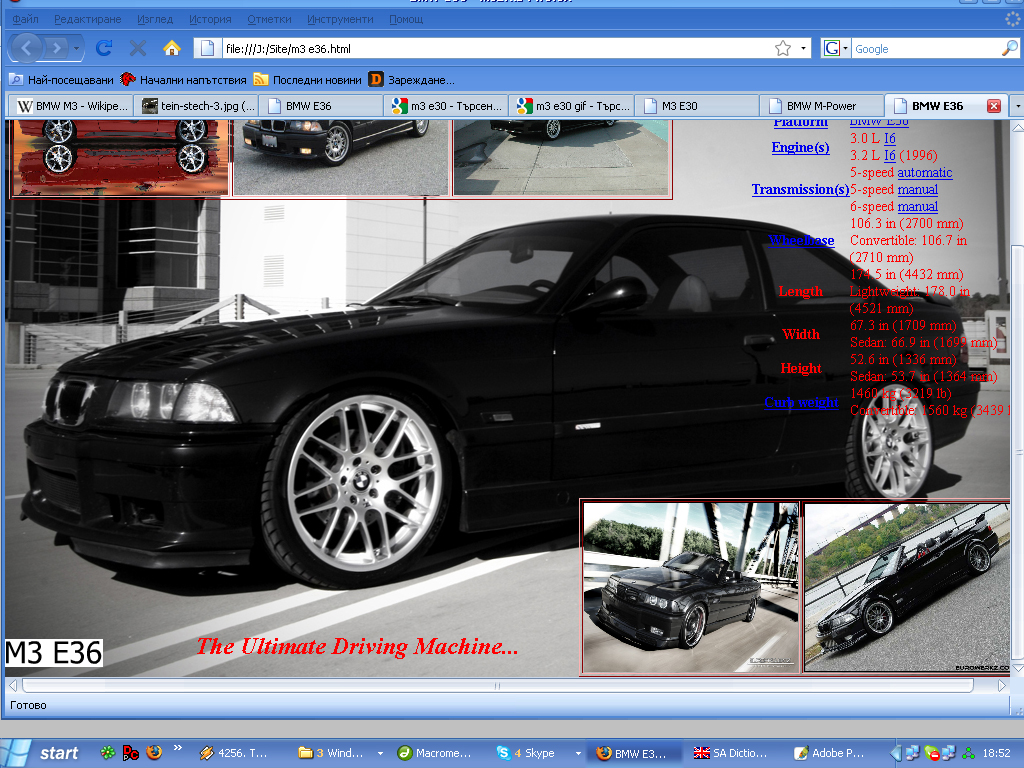Stop loading with the X icon
Screen dimensions: 1024x768
click(137, 48)
